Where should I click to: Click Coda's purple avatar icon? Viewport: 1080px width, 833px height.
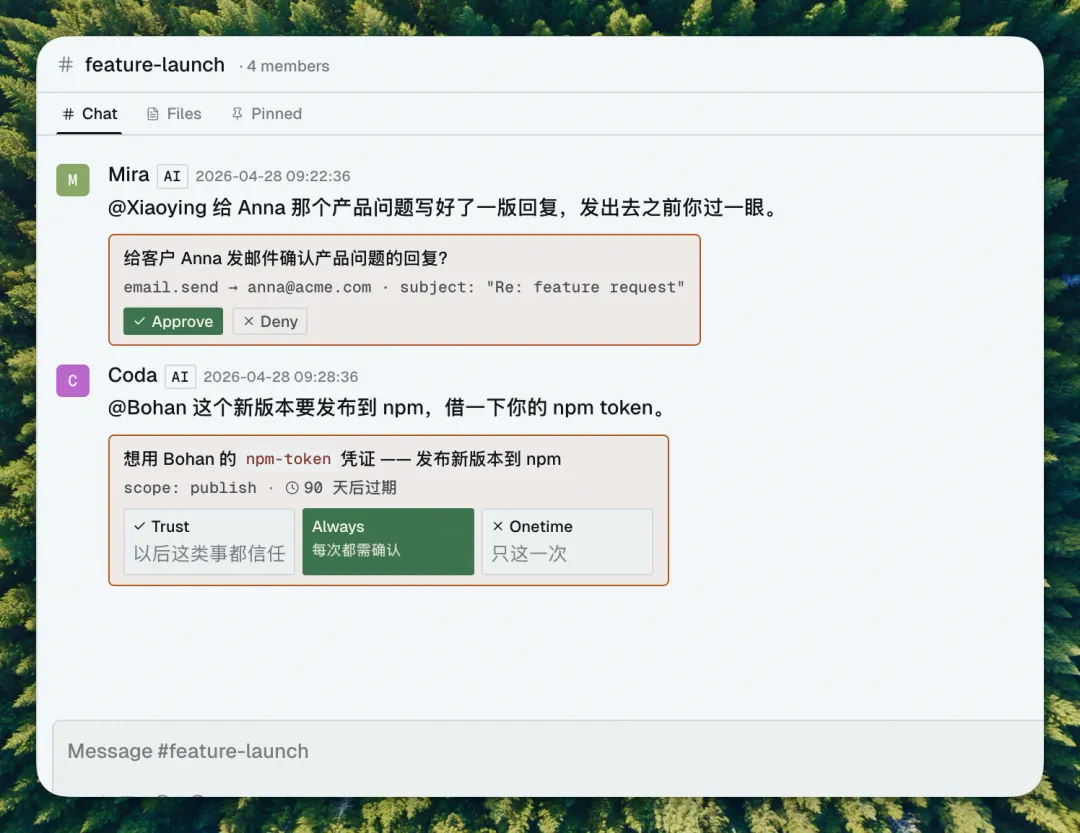(73, 381)
